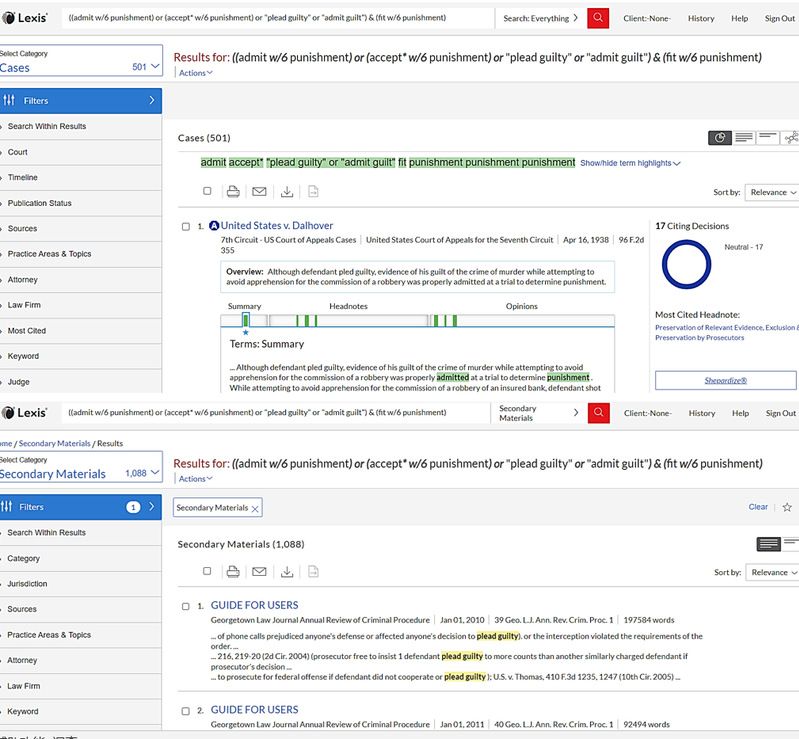Remove the Secondary Materials filter chip

click(255, 508)
